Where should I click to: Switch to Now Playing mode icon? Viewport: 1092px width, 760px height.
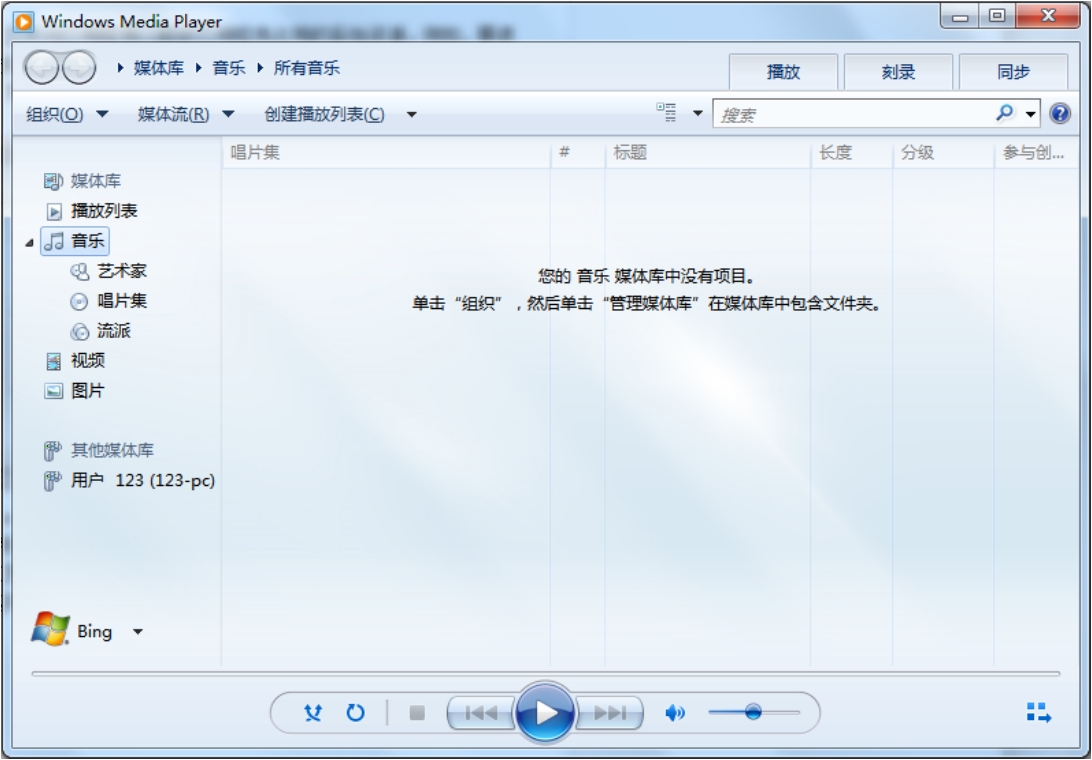(x=1038, y=713)
